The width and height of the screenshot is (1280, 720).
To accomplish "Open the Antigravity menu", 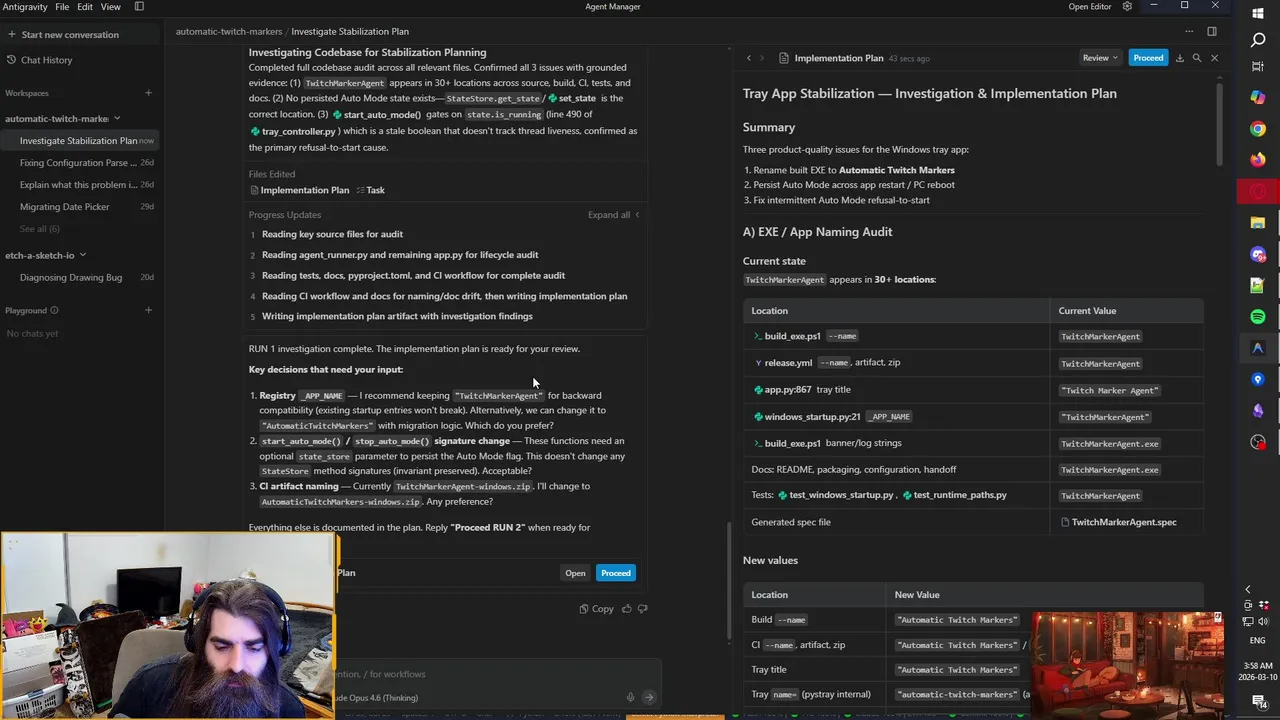I will (24, 6).
